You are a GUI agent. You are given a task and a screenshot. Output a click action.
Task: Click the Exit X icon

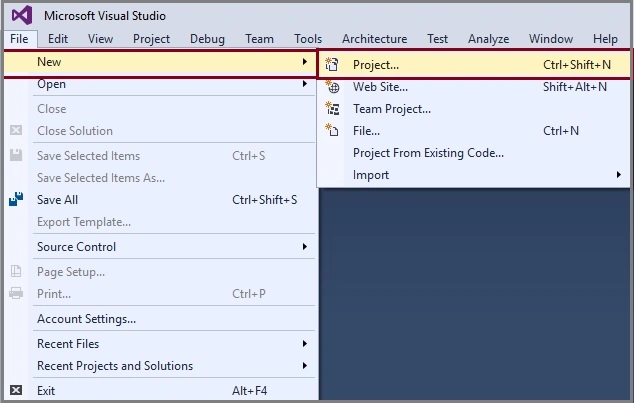[16, 390]
